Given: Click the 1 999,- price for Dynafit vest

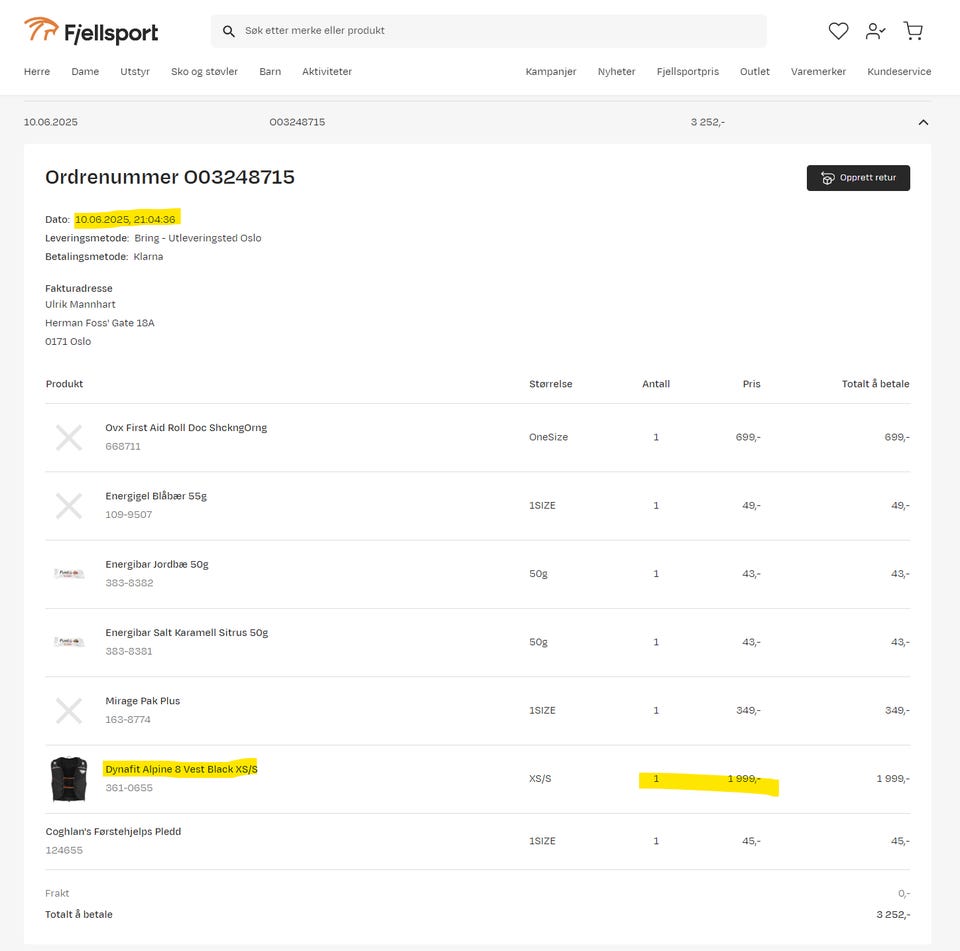Looking at the screenshot, I should tap(744, 779).
